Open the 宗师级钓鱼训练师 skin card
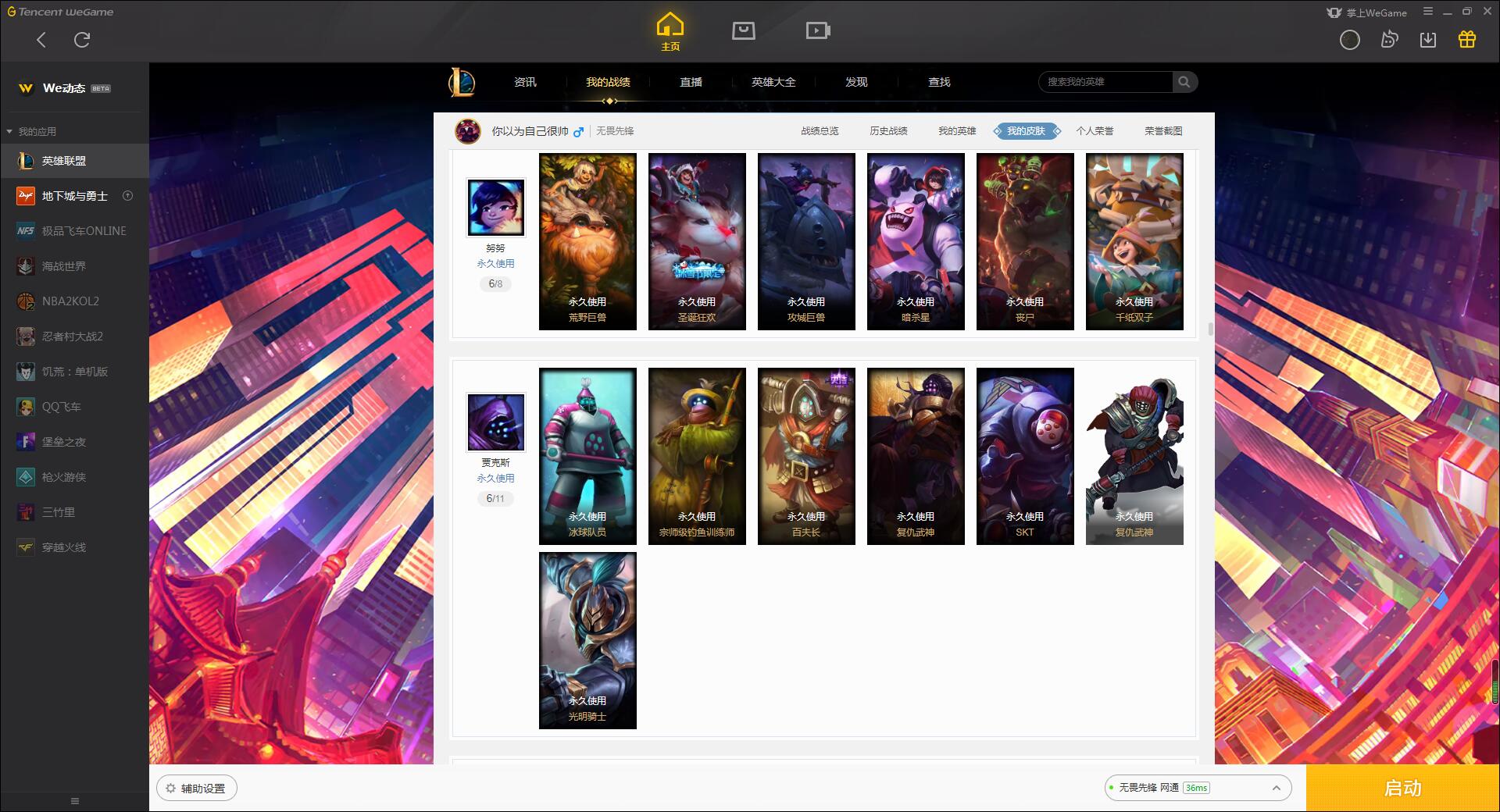 (697, 456)
